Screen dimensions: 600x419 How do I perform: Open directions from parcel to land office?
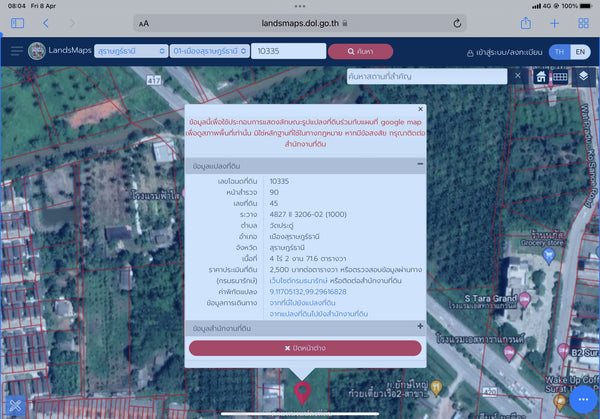click(319, 314)
